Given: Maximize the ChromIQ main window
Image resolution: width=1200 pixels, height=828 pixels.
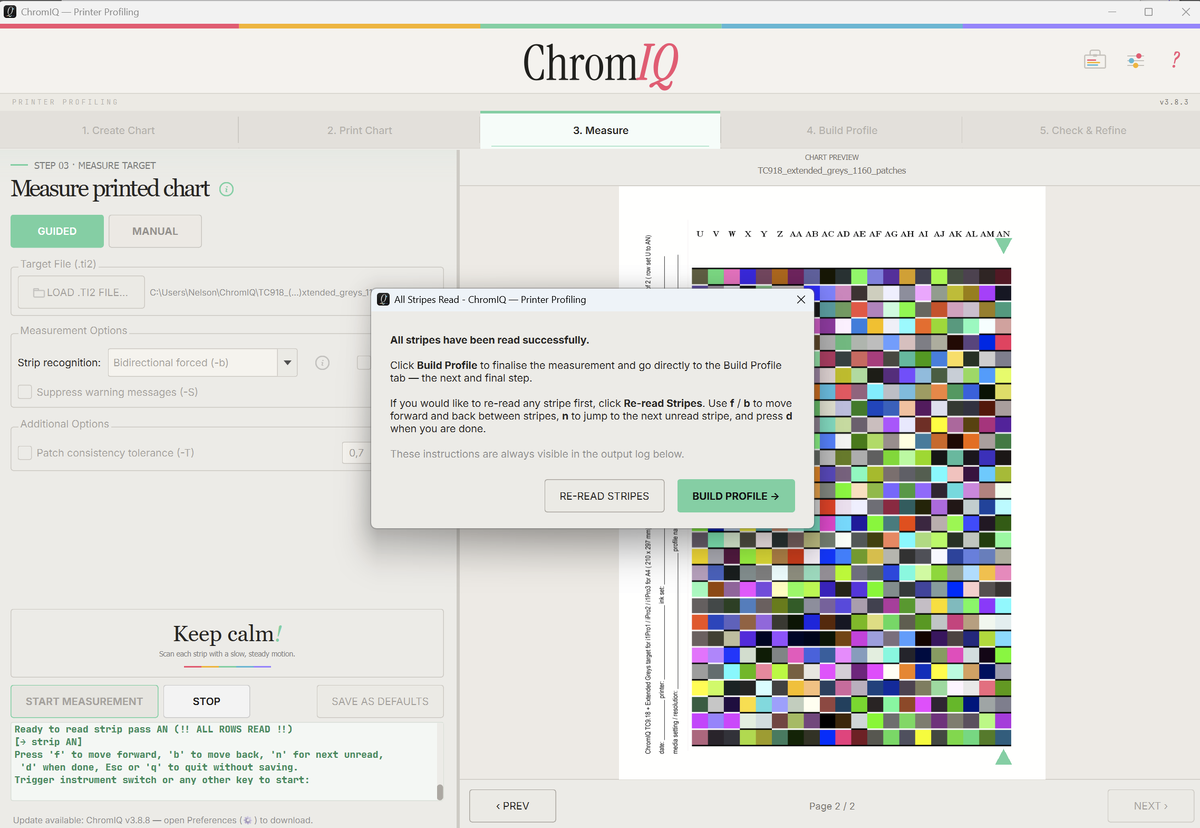Looking at the screenshot, I should (1148, 12).
